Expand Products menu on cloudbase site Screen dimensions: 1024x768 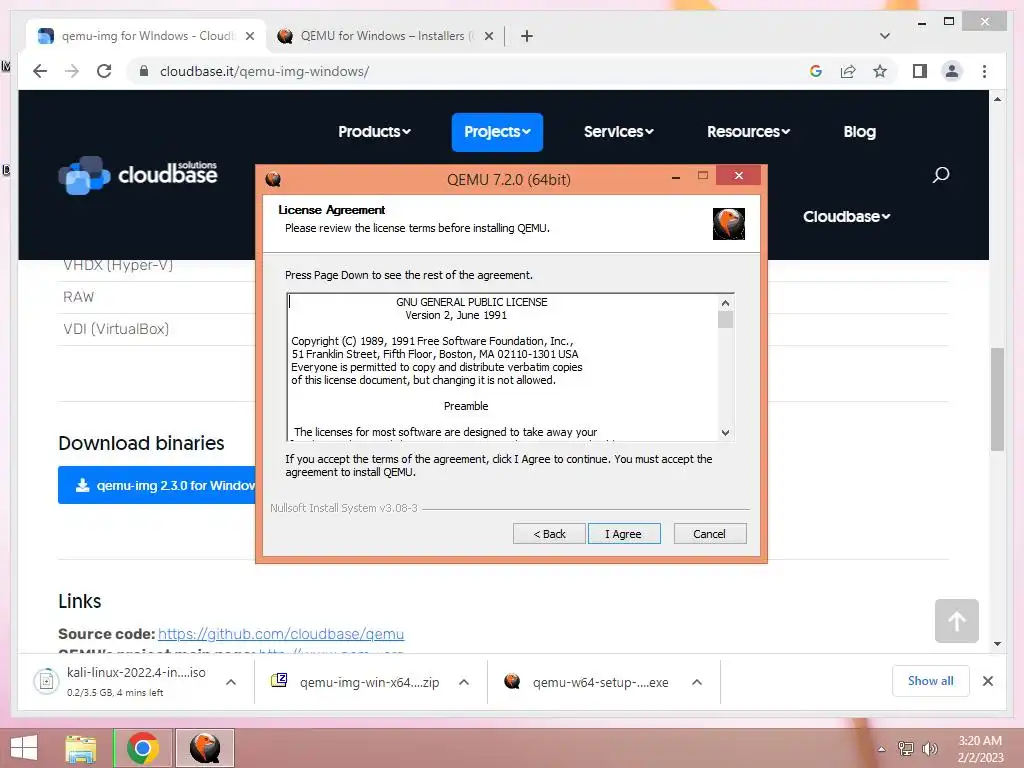(x=374, y=132)
